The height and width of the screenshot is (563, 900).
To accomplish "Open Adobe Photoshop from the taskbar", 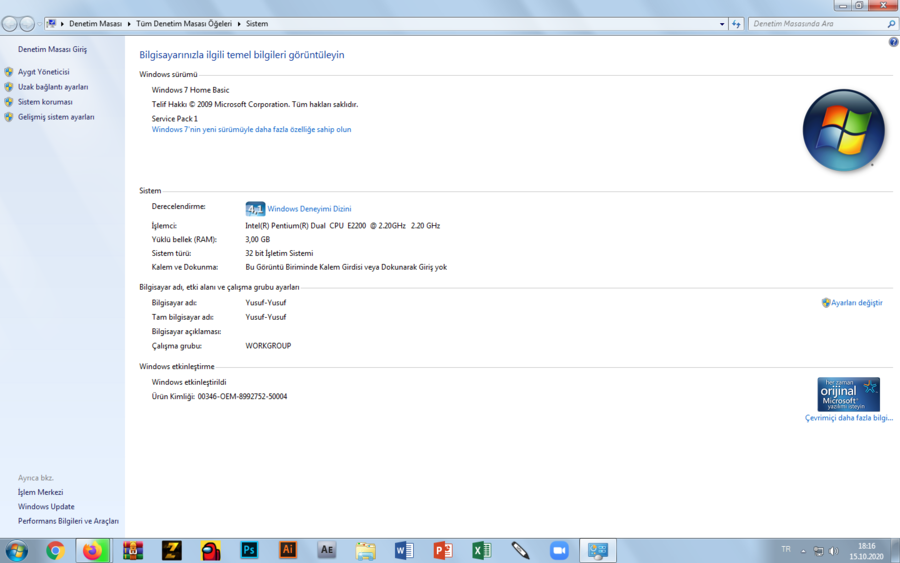I will click(249, 550).
